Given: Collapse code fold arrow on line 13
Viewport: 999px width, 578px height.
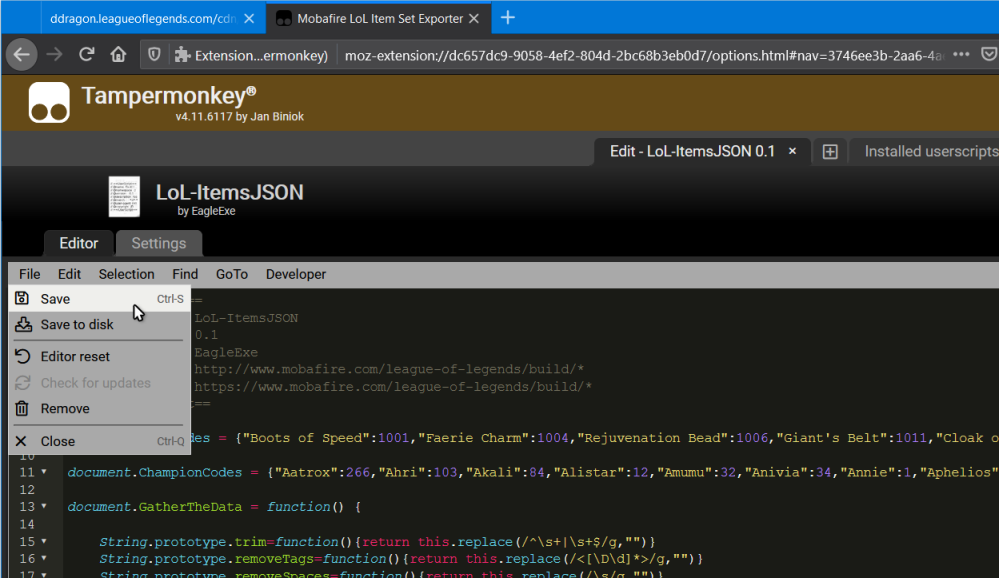Looking at the screenshot, I should (44, 507).
